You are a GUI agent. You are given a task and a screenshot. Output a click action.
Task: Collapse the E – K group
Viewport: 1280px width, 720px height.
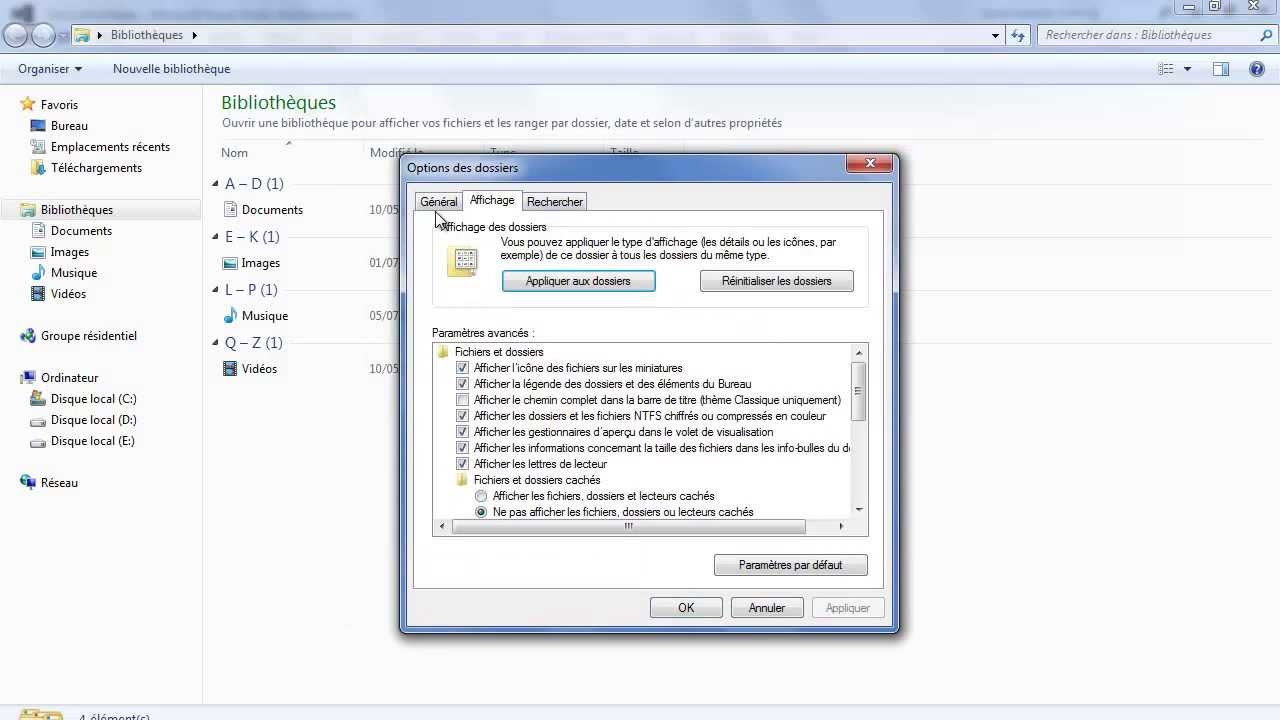click(215, 237)
